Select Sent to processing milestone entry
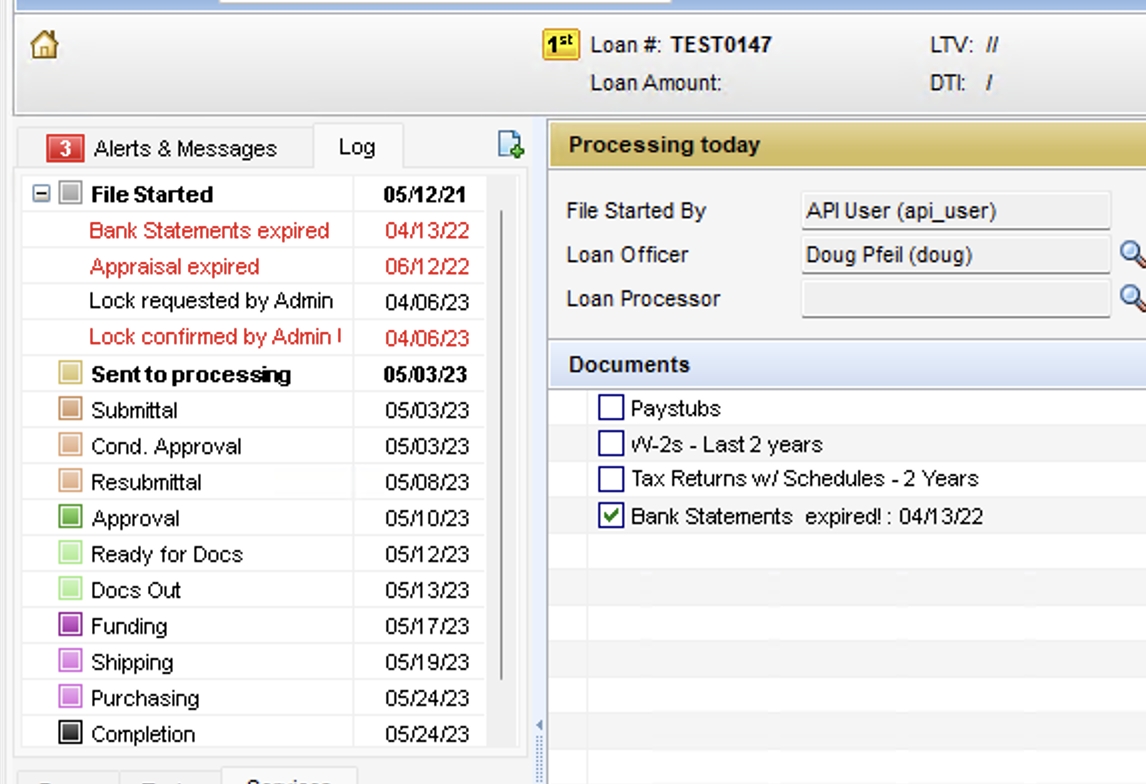The height and width of the screenshot is (784, 1146). coord(190,375)
